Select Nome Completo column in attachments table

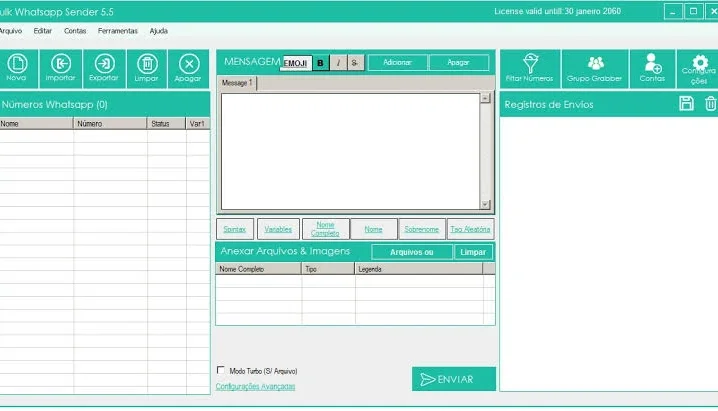click(258, 269)
